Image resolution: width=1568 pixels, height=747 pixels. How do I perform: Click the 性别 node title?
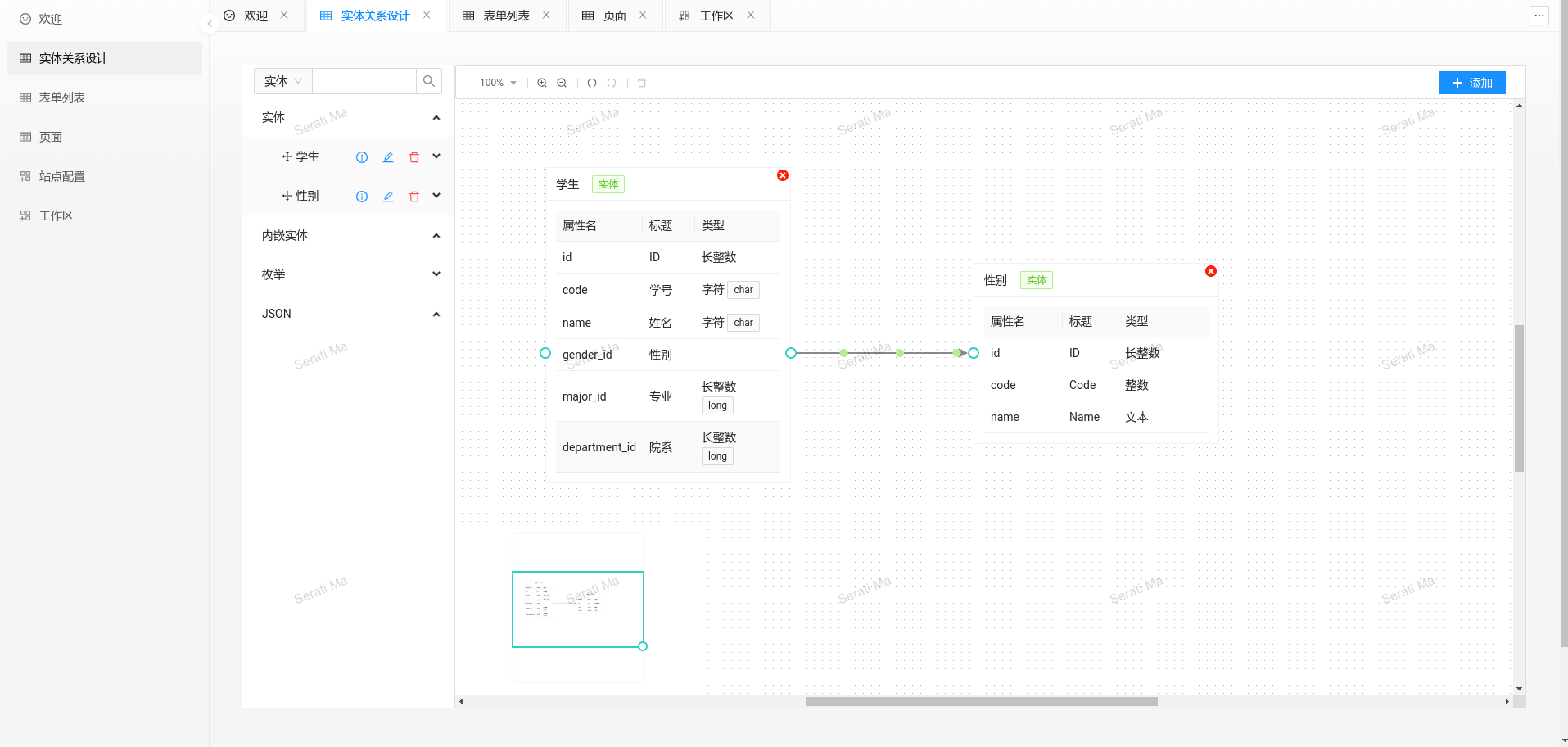click(x=996, y=280)
